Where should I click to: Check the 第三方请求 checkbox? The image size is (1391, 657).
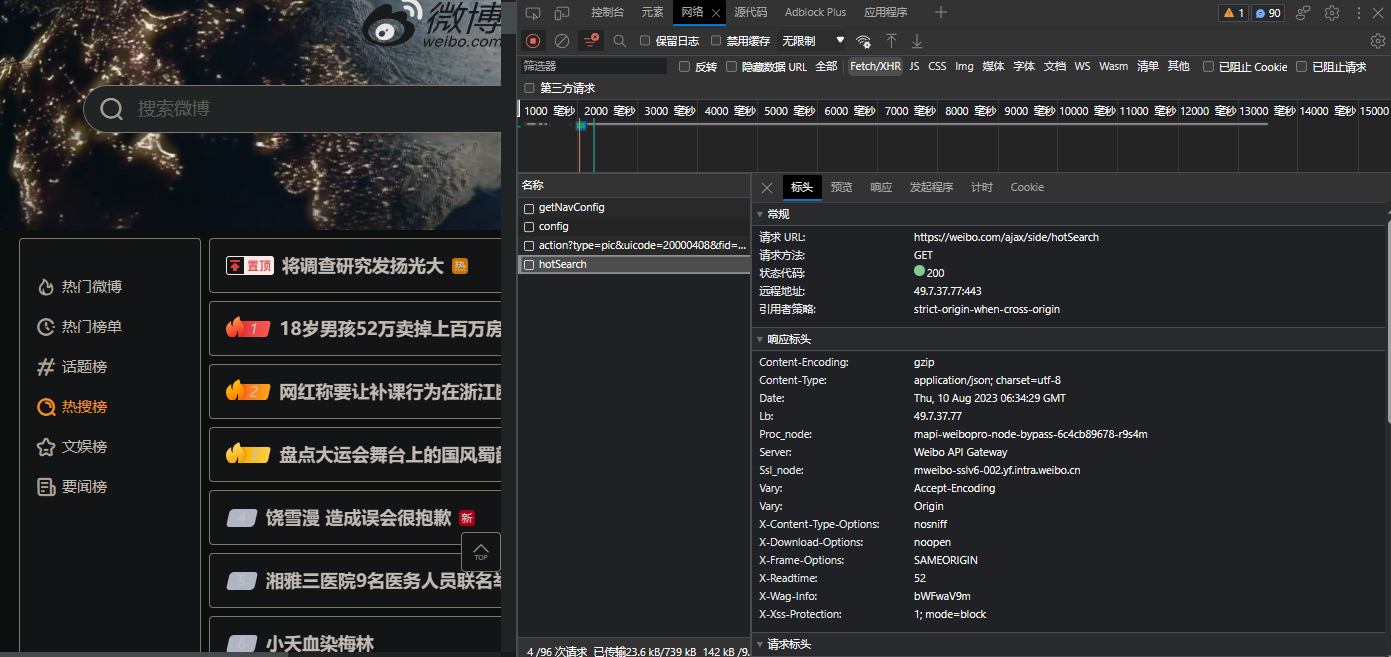530,88
